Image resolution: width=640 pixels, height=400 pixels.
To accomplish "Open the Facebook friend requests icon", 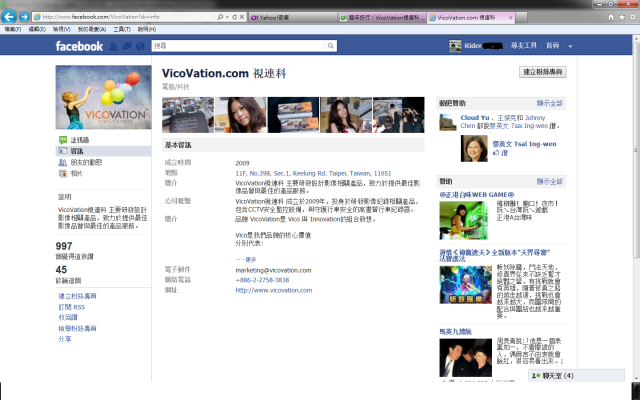I will tap(113, 46).
